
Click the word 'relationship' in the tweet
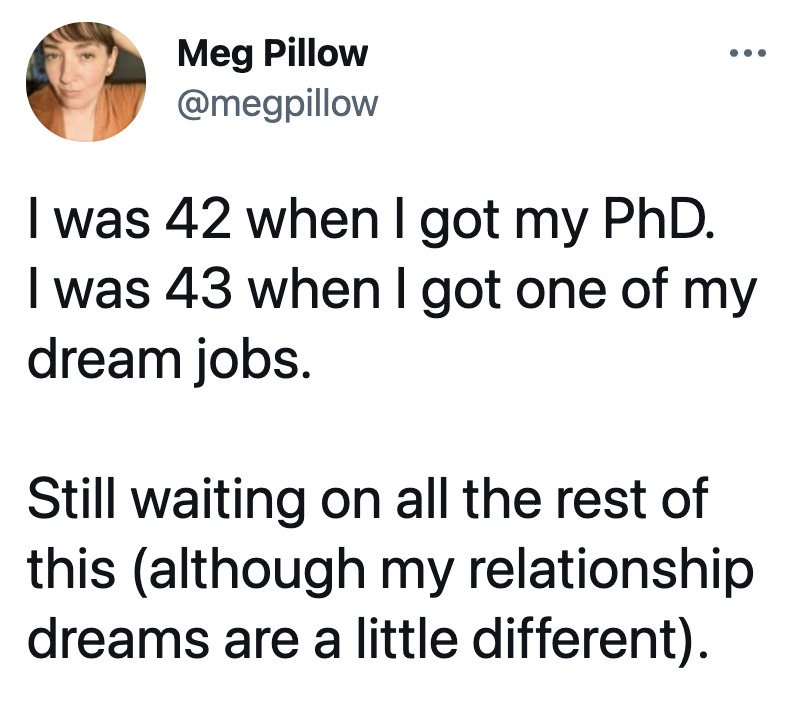(611, 572)
